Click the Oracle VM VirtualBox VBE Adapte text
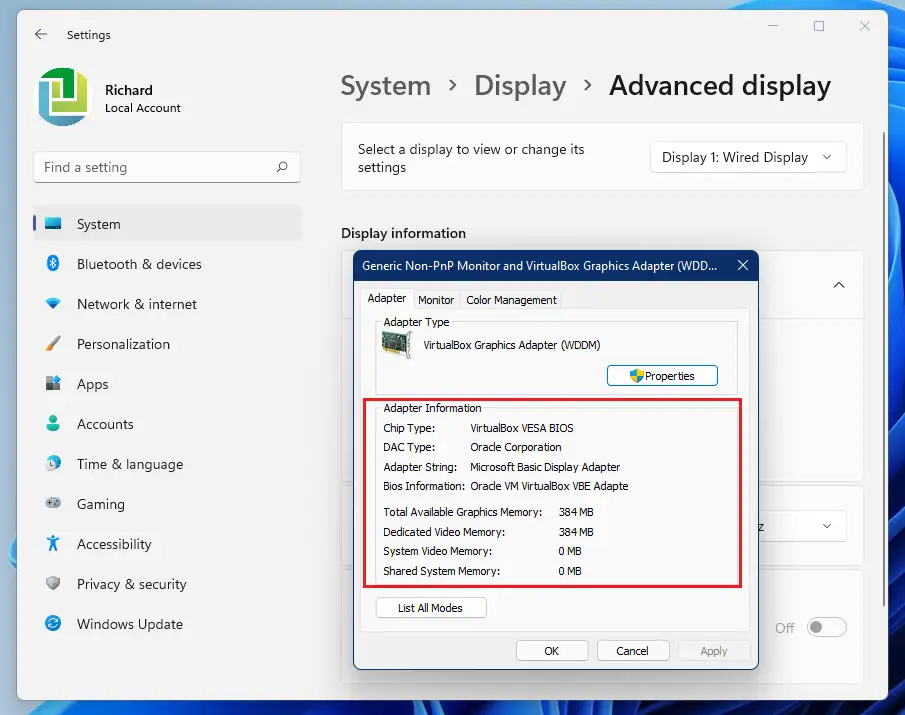905x715 pixels. [x=549, y=486]
